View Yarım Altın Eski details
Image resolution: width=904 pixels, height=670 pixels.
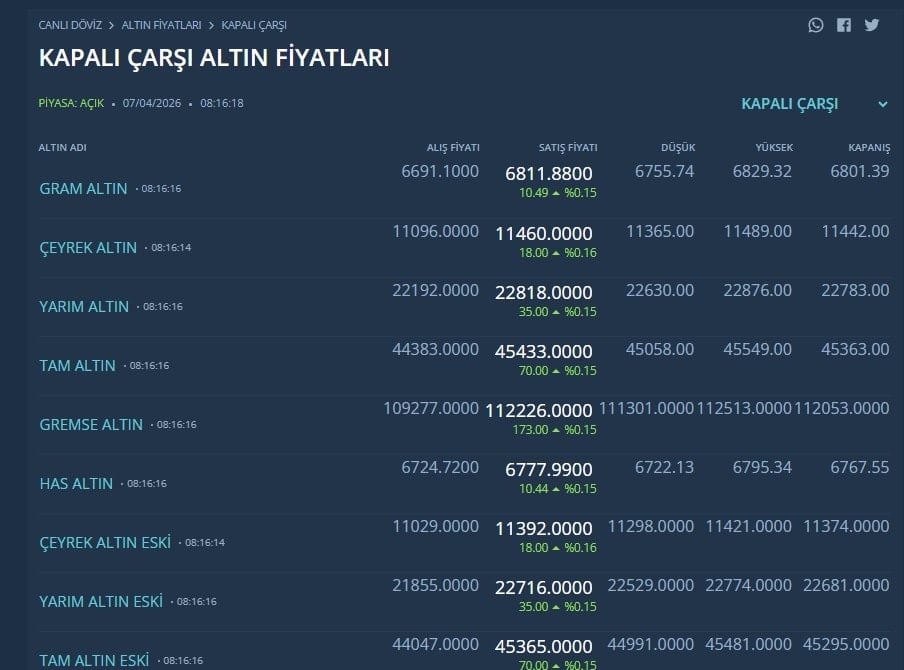[101, 601]
